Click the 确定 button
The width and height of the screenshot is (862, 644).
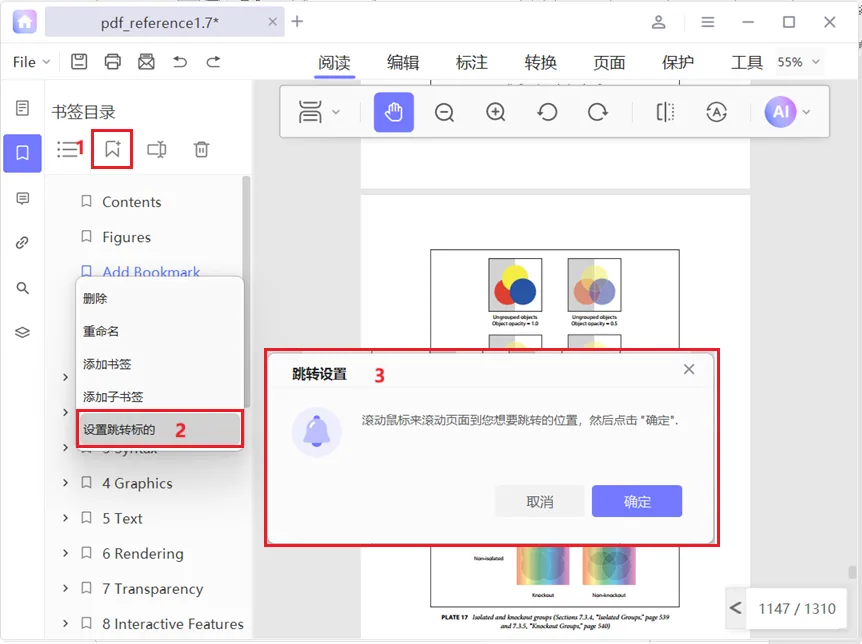[637, 501]
